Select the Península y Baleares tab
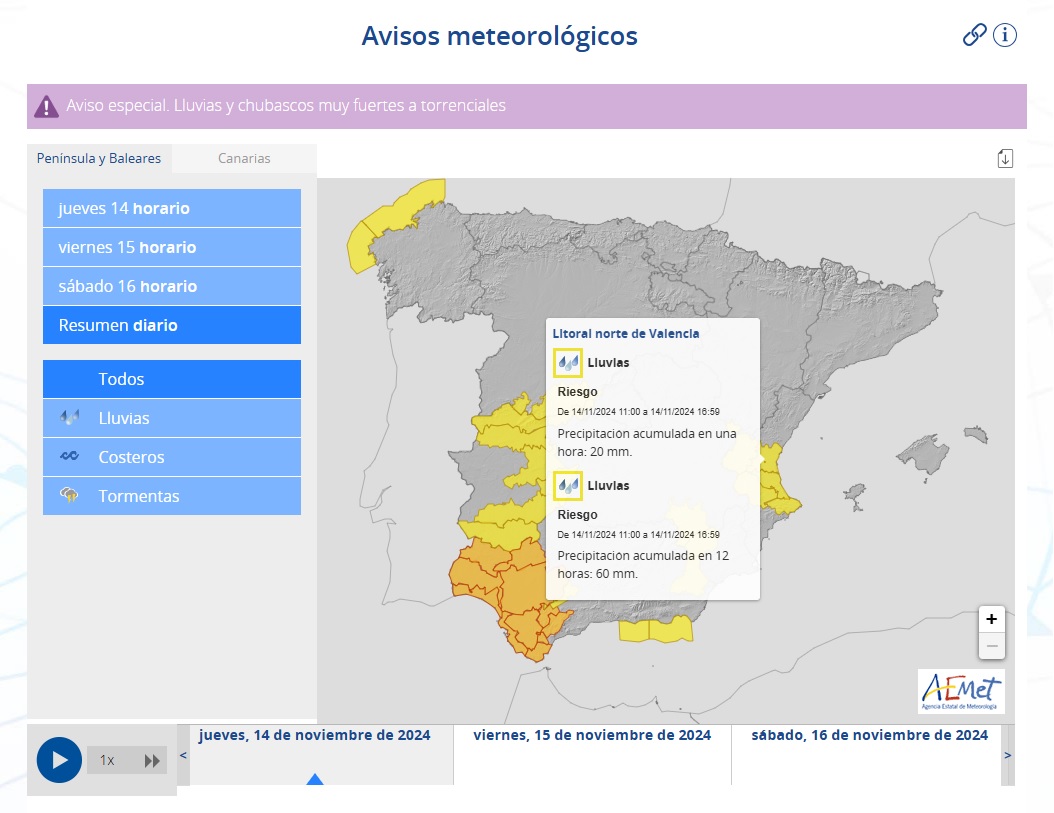 tap(99, 158)
